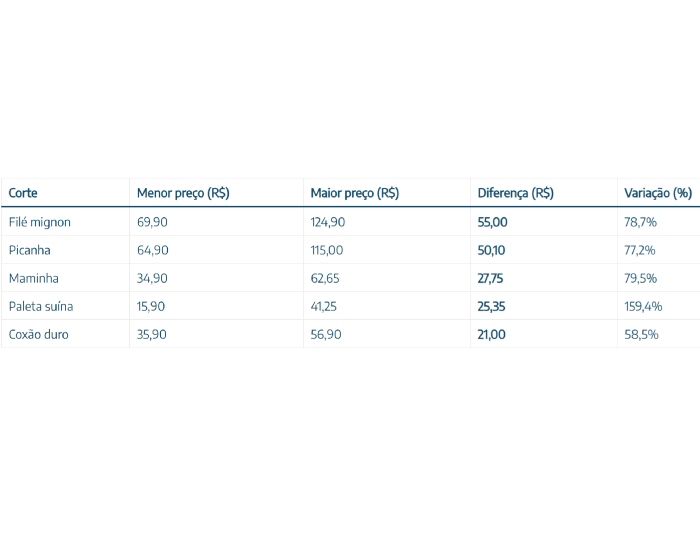
Task: Click the Paleta suína cell
Action: [41, 306]
